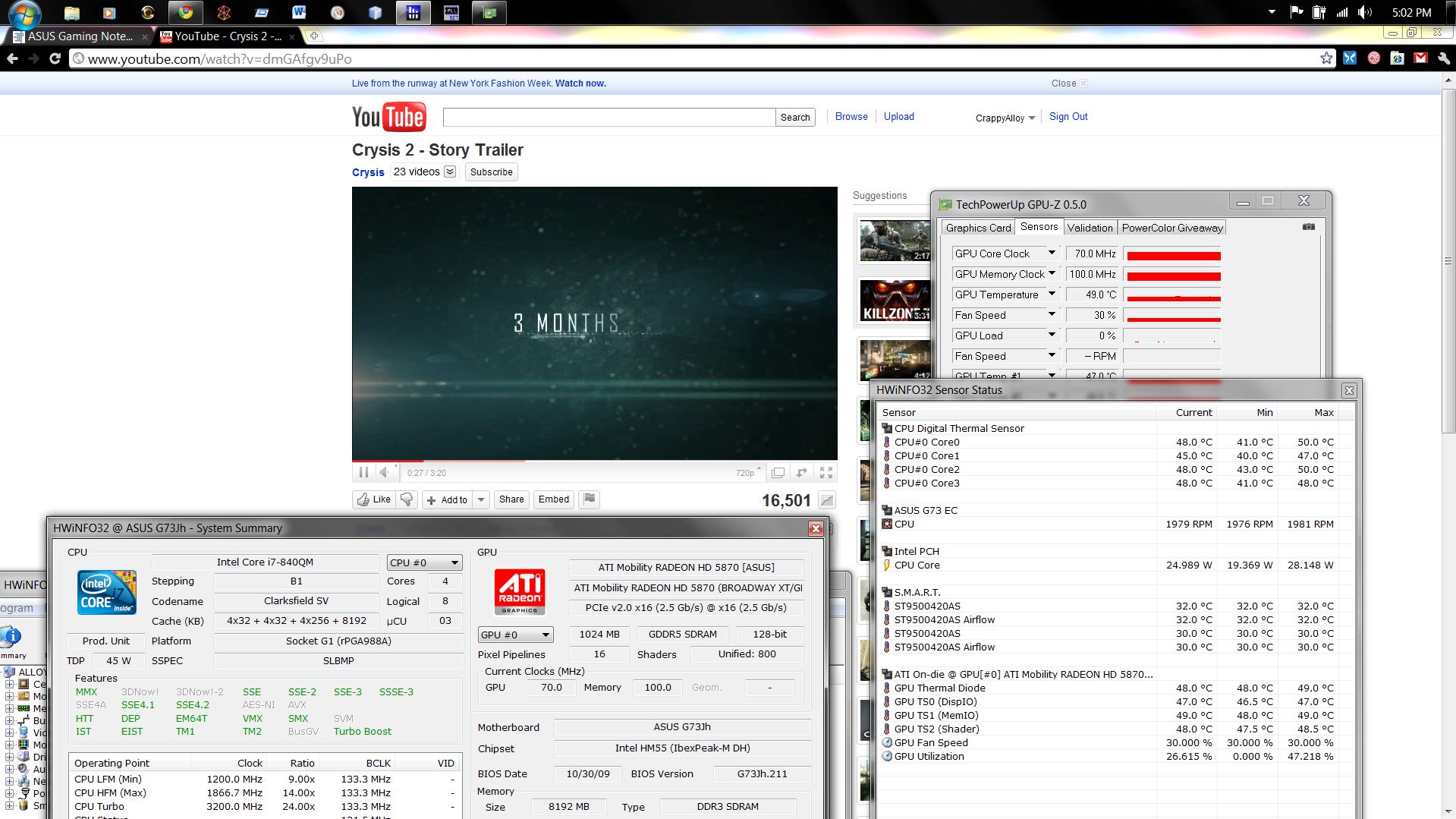Follow the Watch now link
1456x819 pixels.
click(x=580, y=83)
